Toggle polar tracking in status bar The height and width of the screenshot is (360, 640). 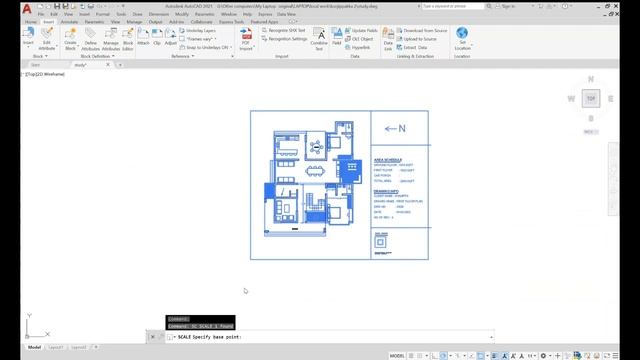pyautogui.click(x=443, y=356)
